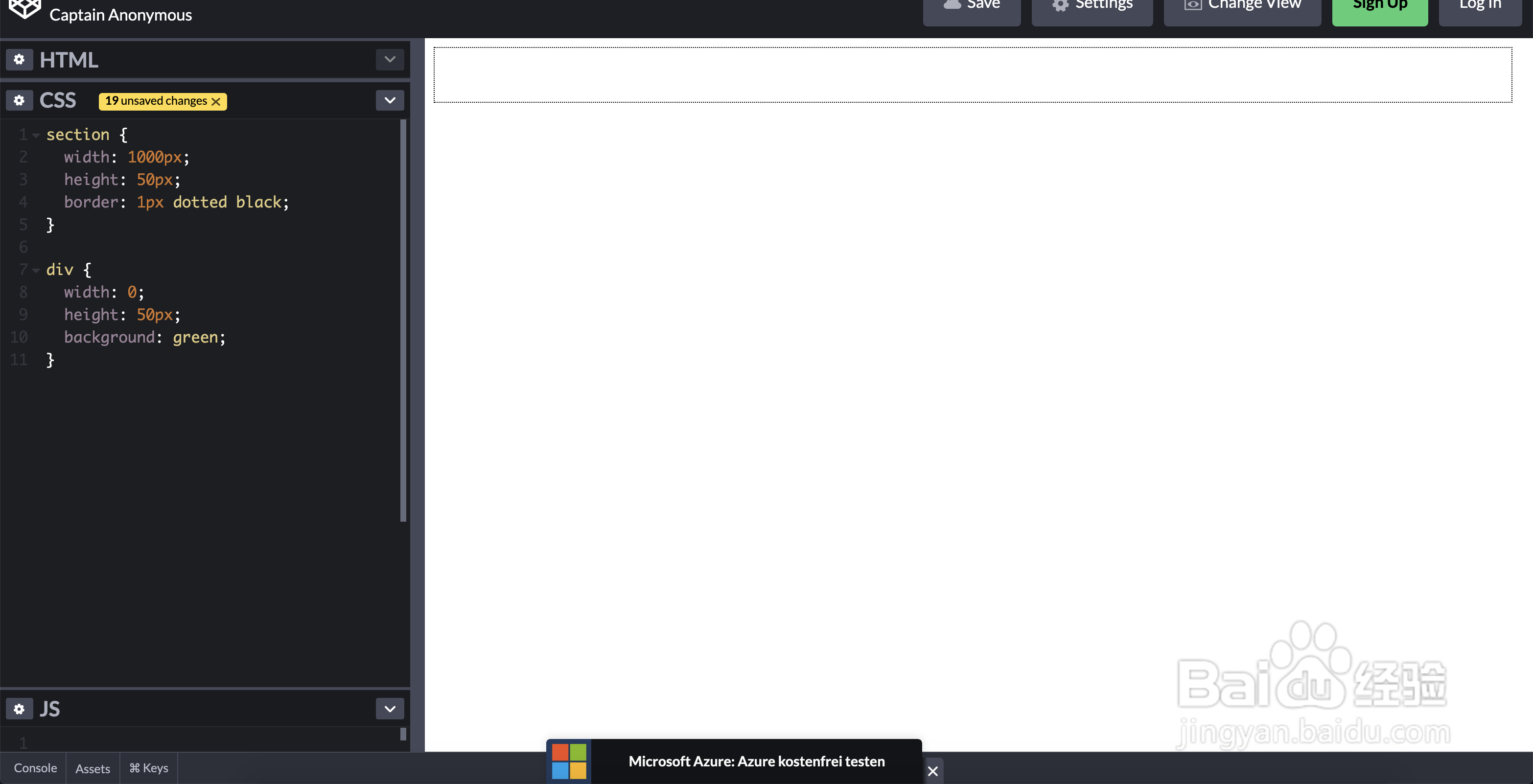The image size is (1533, 784).
Task: Open the Console tab
Action: pyautogui.click(x=35, y=768)
